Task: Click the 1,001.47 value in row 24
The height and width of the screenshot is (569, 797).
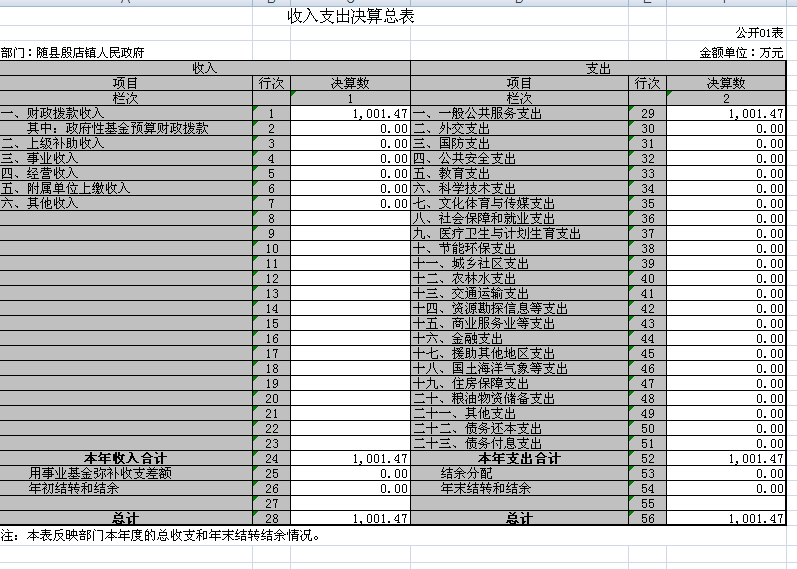Action: tap(350, 458)
